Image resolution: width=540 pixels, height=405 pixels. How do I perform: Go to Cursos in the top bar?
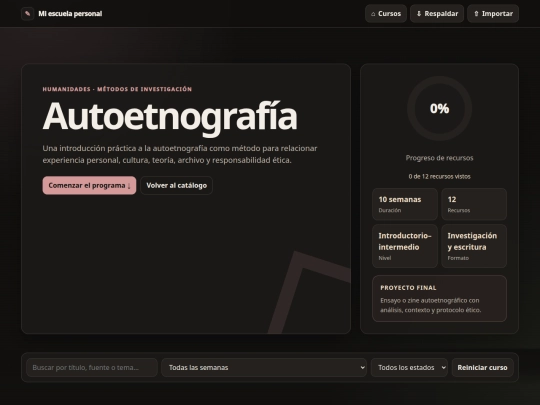[x=386, y=14]
